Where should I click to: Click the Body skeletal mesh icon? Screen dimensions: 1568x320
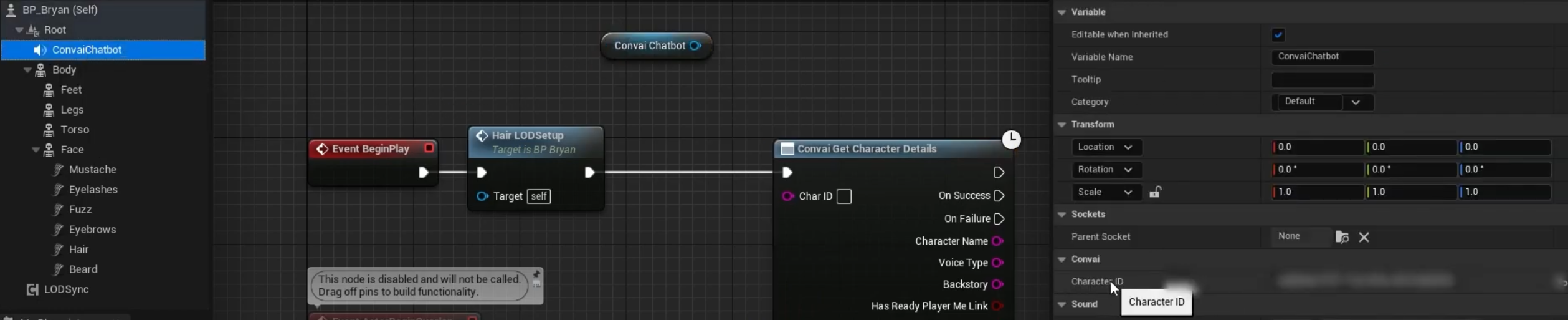[x=41, y=70]
